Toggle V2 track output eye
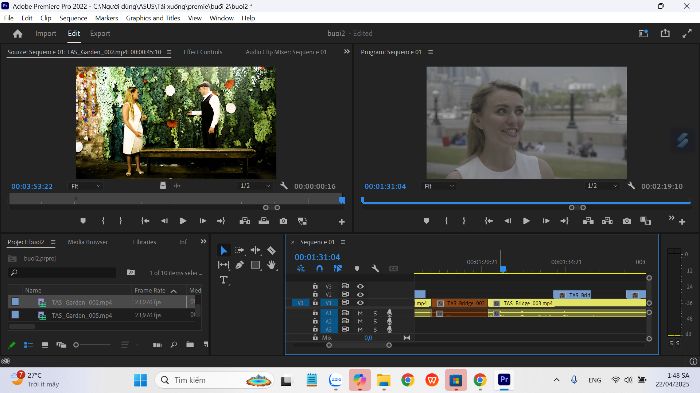This screenshot has height=393, width=700. click(360, 294)
